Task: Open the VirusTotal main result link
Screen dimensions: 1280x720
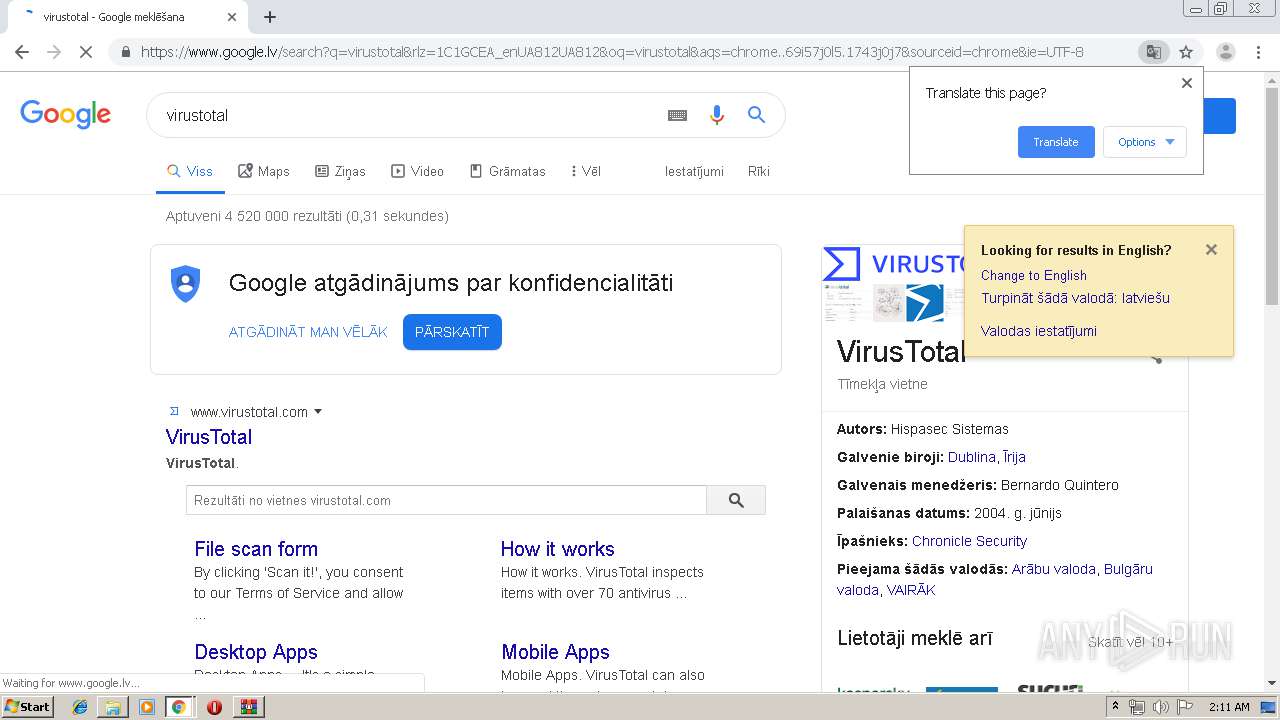Action: pyautogui.click(x=209, y=437)
